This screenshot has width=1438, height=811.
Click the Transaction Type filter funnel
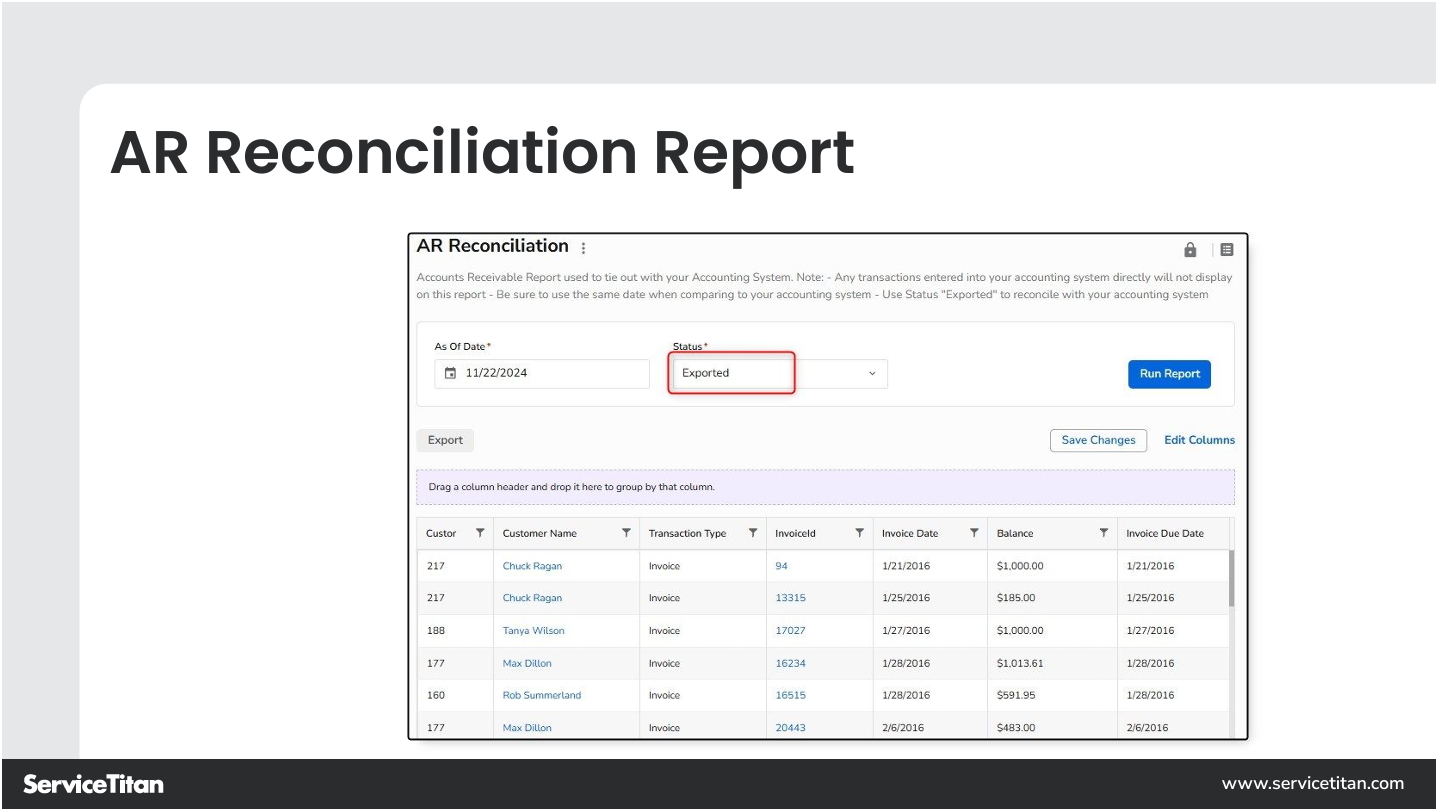pos(751,533)
